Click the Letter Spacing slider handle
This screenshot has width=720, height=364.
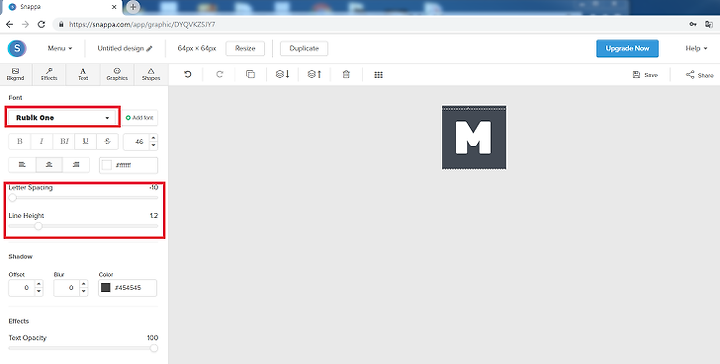pyautogui.click(x=13, y=198)
